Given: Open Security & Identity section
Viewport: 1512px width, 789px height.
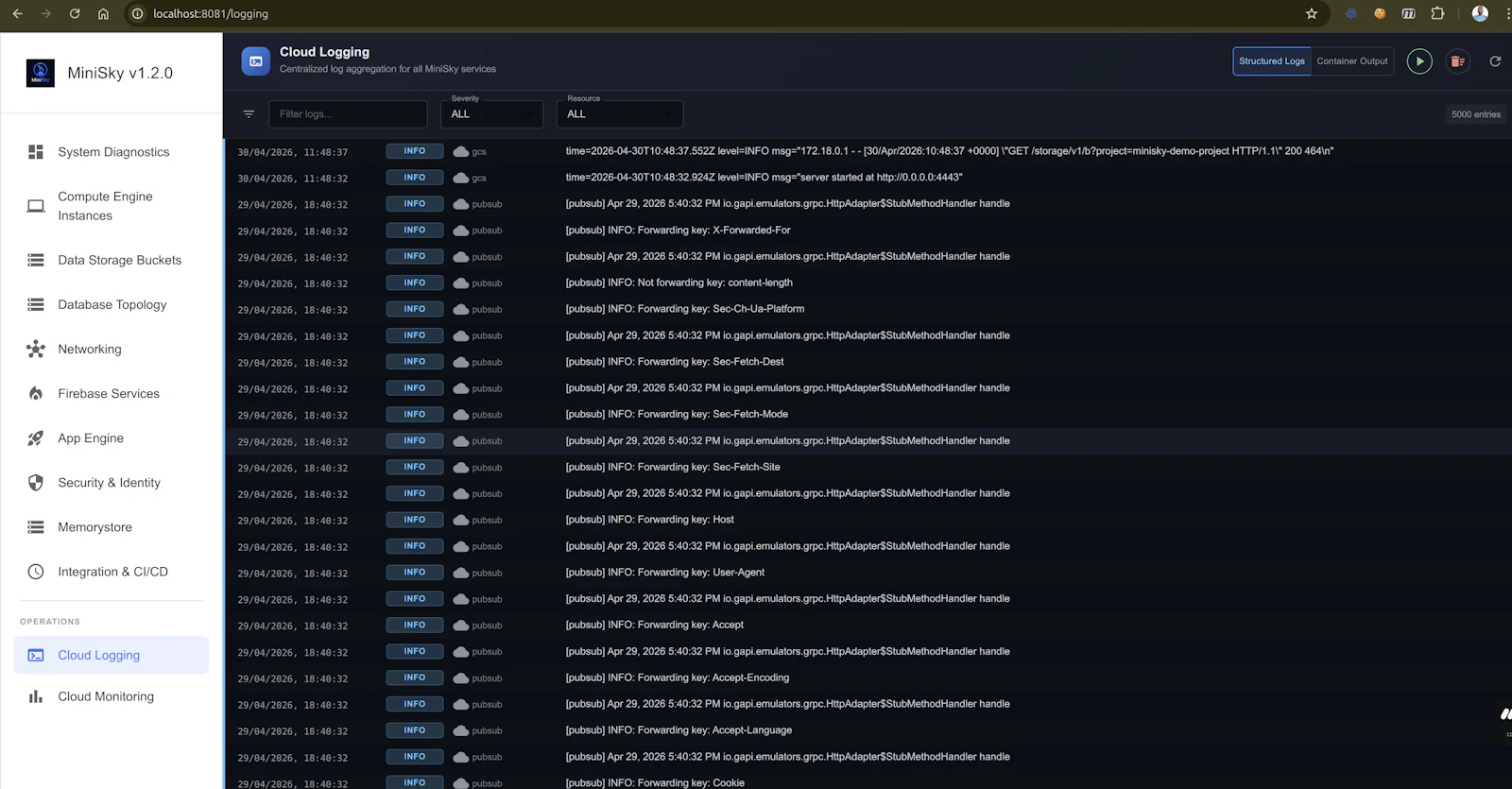Looking at the screenshot, I should click(x=112, y=483).
